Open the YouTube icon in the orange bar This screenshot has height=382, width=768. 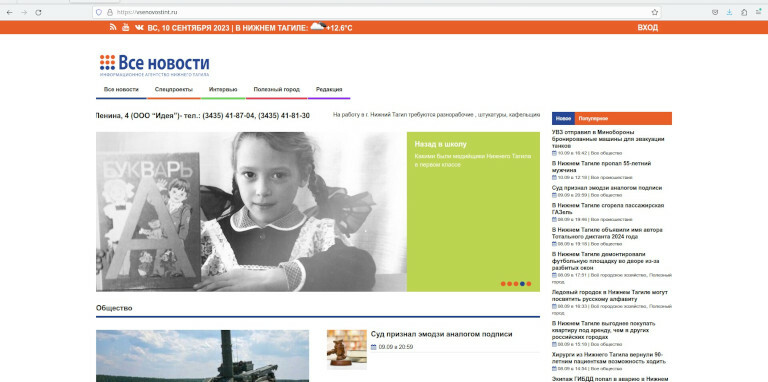coord(125,27)
